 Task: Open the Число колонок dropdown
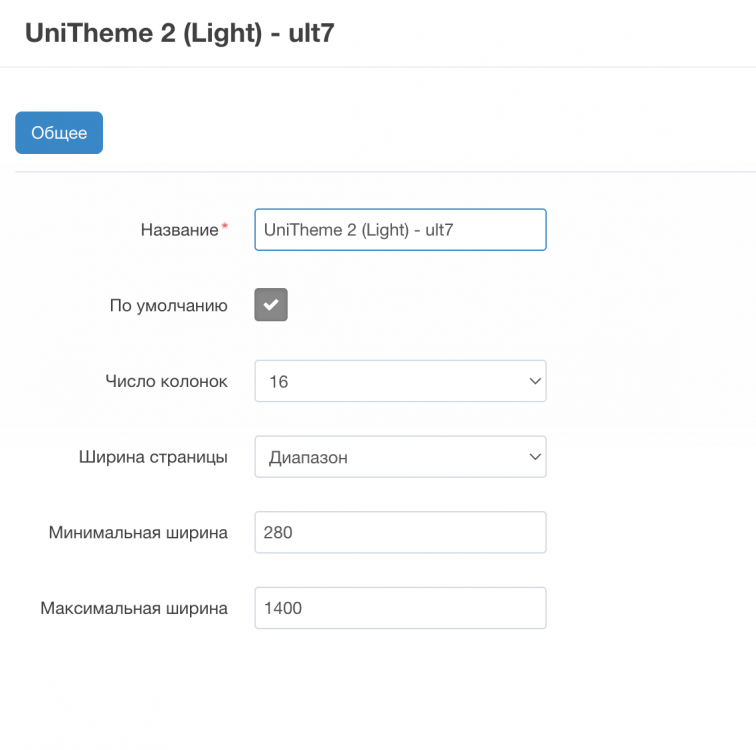click(x=400, y=381)
